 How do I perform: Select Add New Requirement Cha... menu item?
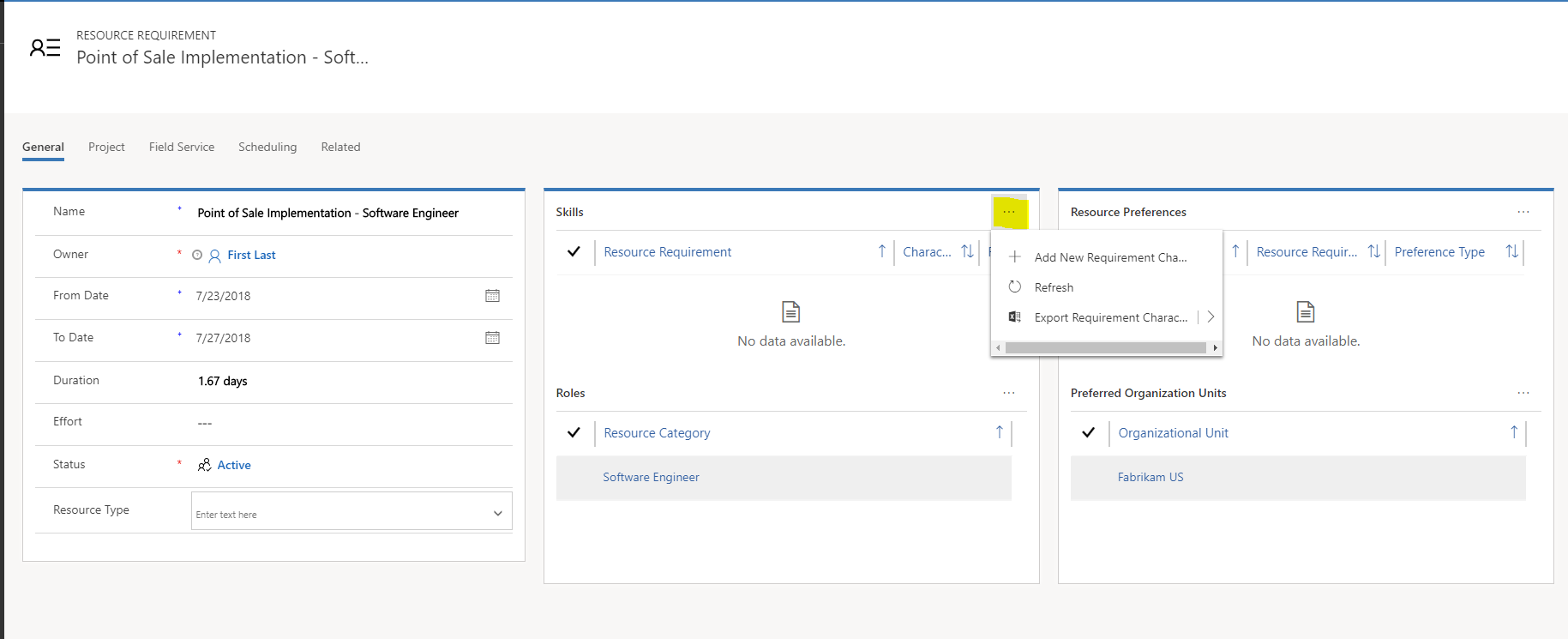tap(1107, 257)
